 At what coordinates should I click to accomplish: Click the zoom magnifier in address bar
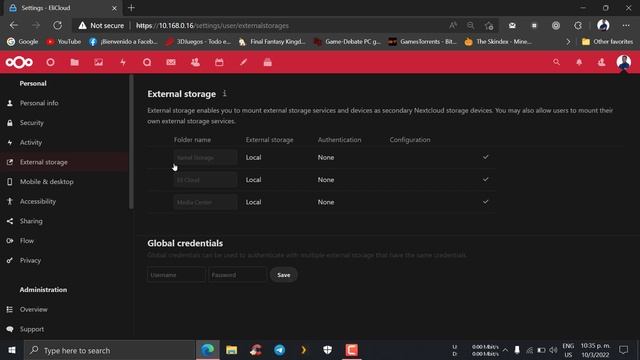(x=471, y=25)
